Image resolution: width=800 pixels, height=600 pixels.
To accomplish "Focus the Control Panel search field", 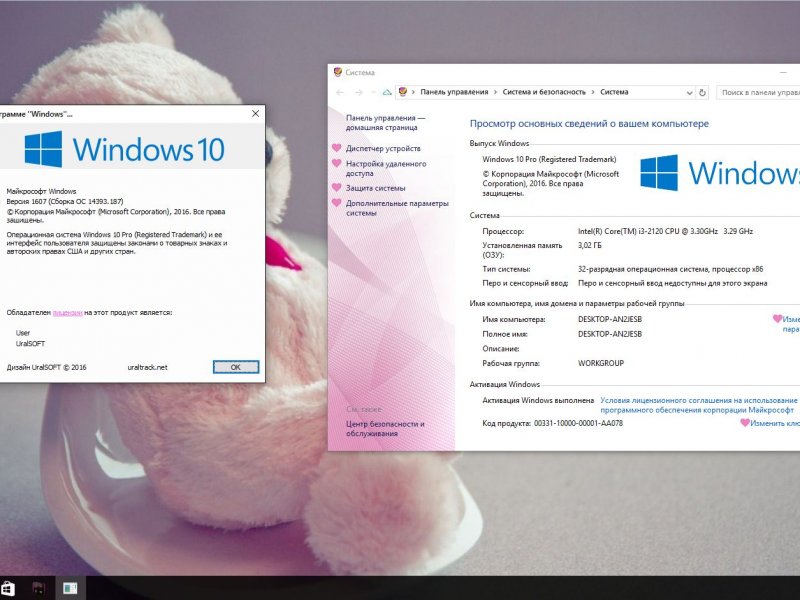I will pos(758,92).
